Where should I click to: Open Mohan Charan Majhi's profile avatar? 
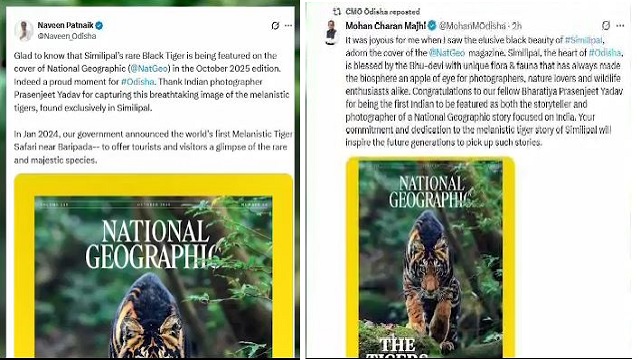331,32
